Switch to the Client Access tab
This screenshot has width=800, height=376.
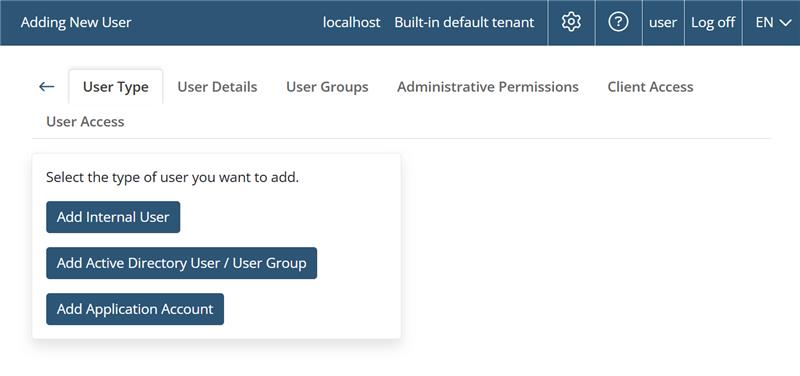pyautogui.click(x=650, y=87)
